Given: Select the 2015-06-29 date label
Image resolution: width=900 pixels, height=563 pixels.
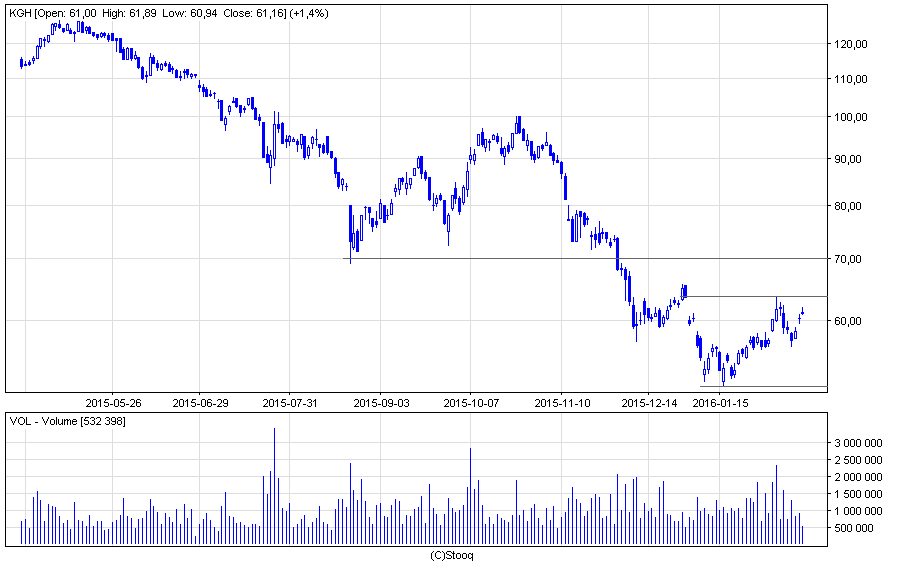Looking at the screenshot, I should pyautogui.click(x=200, y=403).
